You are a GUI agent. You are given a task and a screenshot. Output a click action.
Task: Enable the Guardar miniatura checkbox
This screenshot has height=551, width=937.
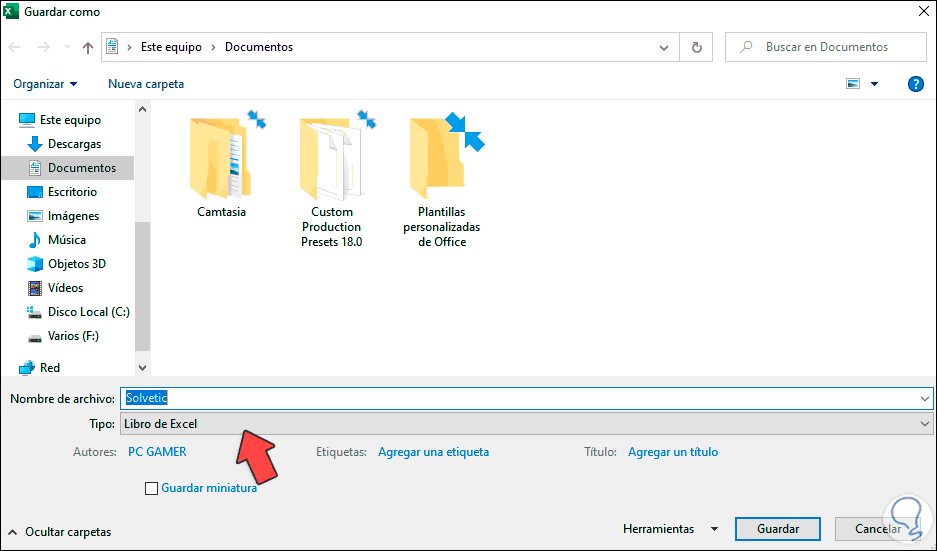coord(151,488)
